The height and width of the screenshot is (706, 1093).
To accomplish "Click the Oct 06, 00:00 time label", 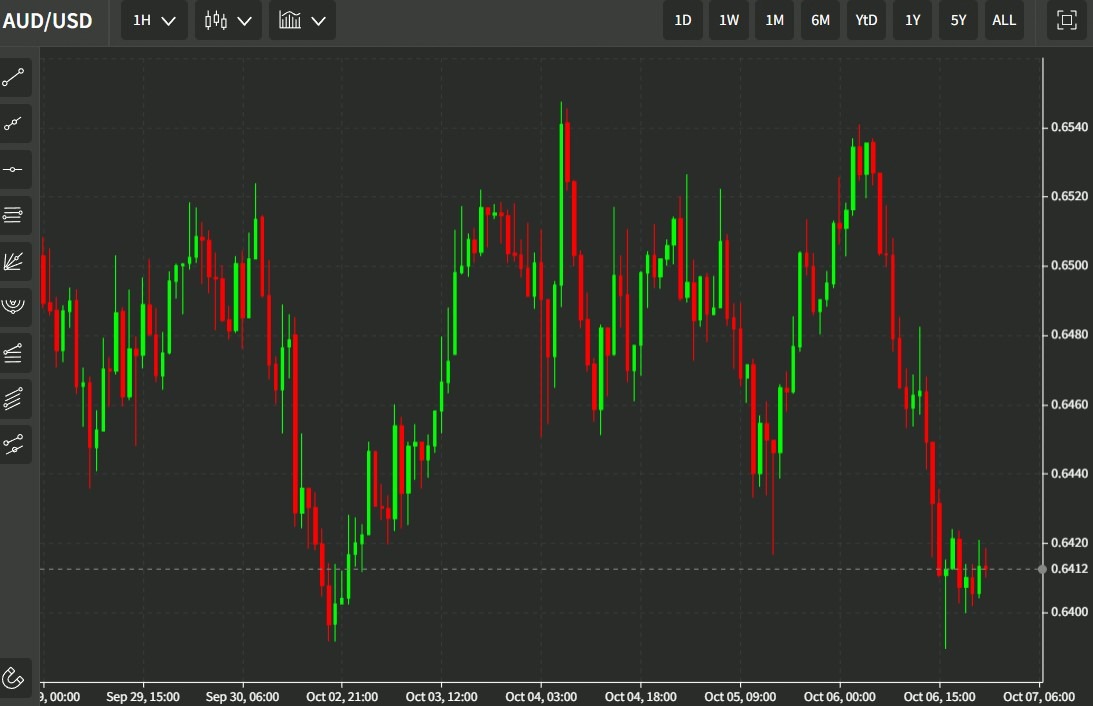I will point(840,696).
